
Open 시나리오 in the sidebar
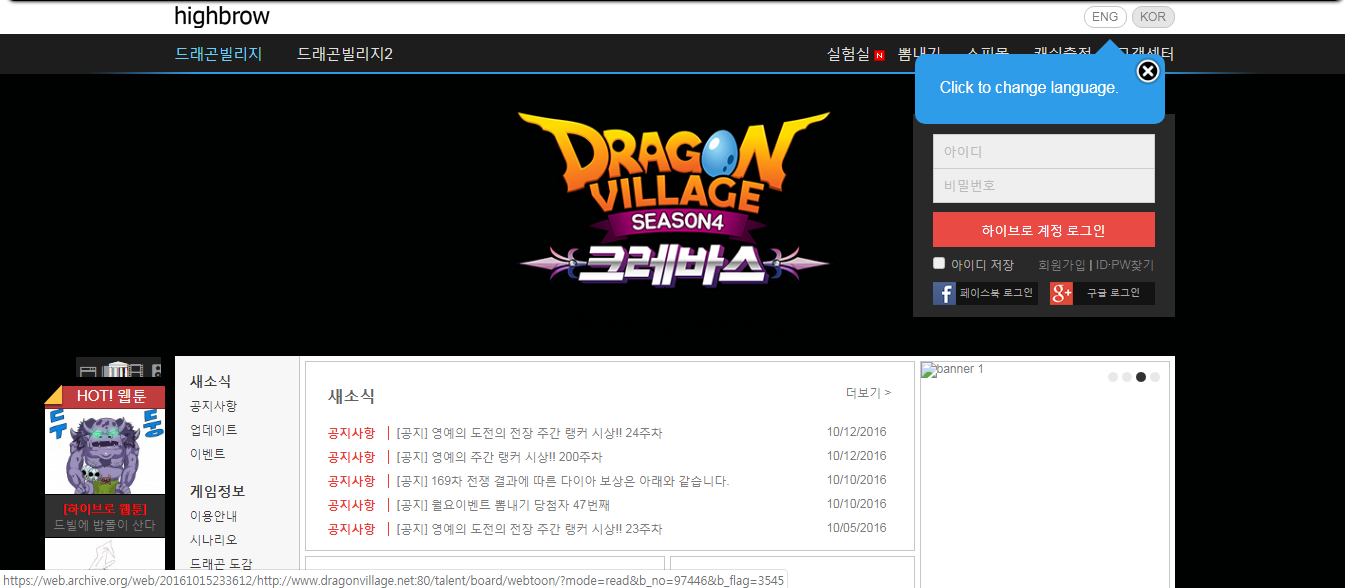coord(214,540)
